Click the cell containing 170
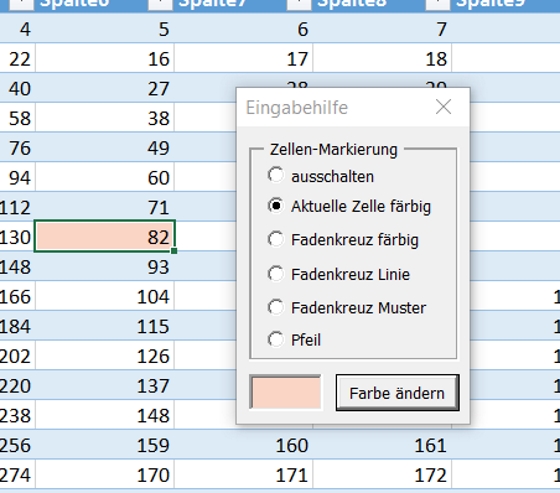This screenshot has height=493, width=560. tap(105, 474)
